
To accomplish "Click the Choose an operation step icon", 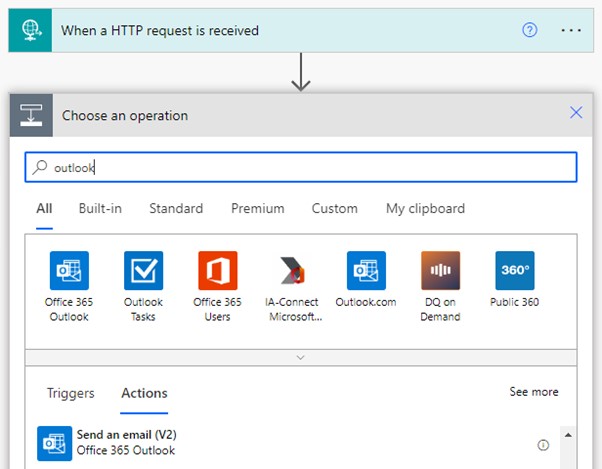I will pos(31,115).
